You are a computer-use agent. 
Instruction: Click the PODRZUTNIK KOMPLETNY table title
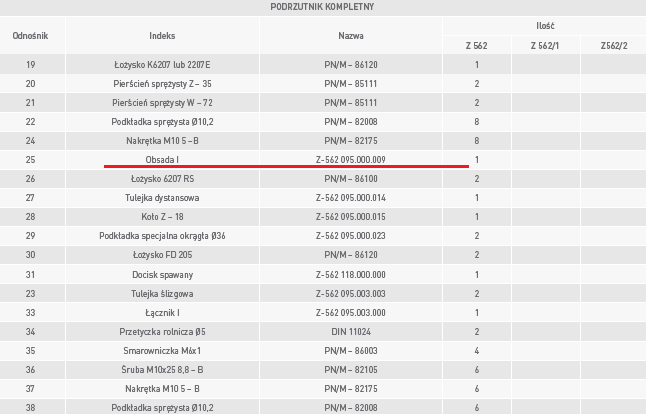pos(322,7)
